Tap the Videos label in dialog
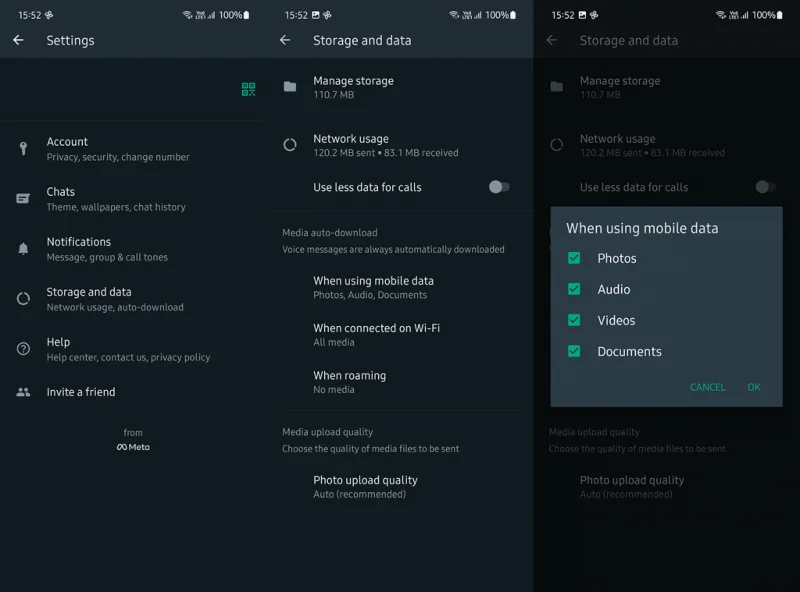800x592 pixels. pos(616,320)
